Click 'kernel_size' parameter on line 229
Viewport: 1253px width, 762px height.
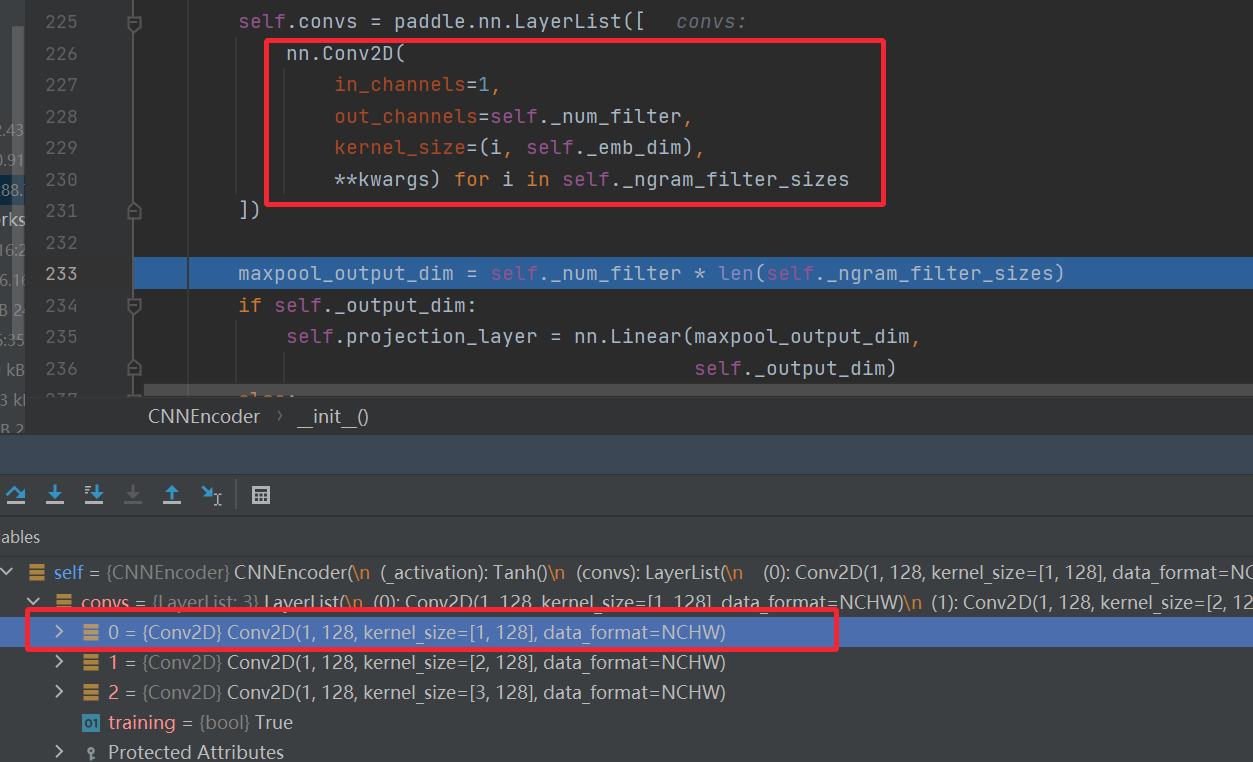point(400,148)
